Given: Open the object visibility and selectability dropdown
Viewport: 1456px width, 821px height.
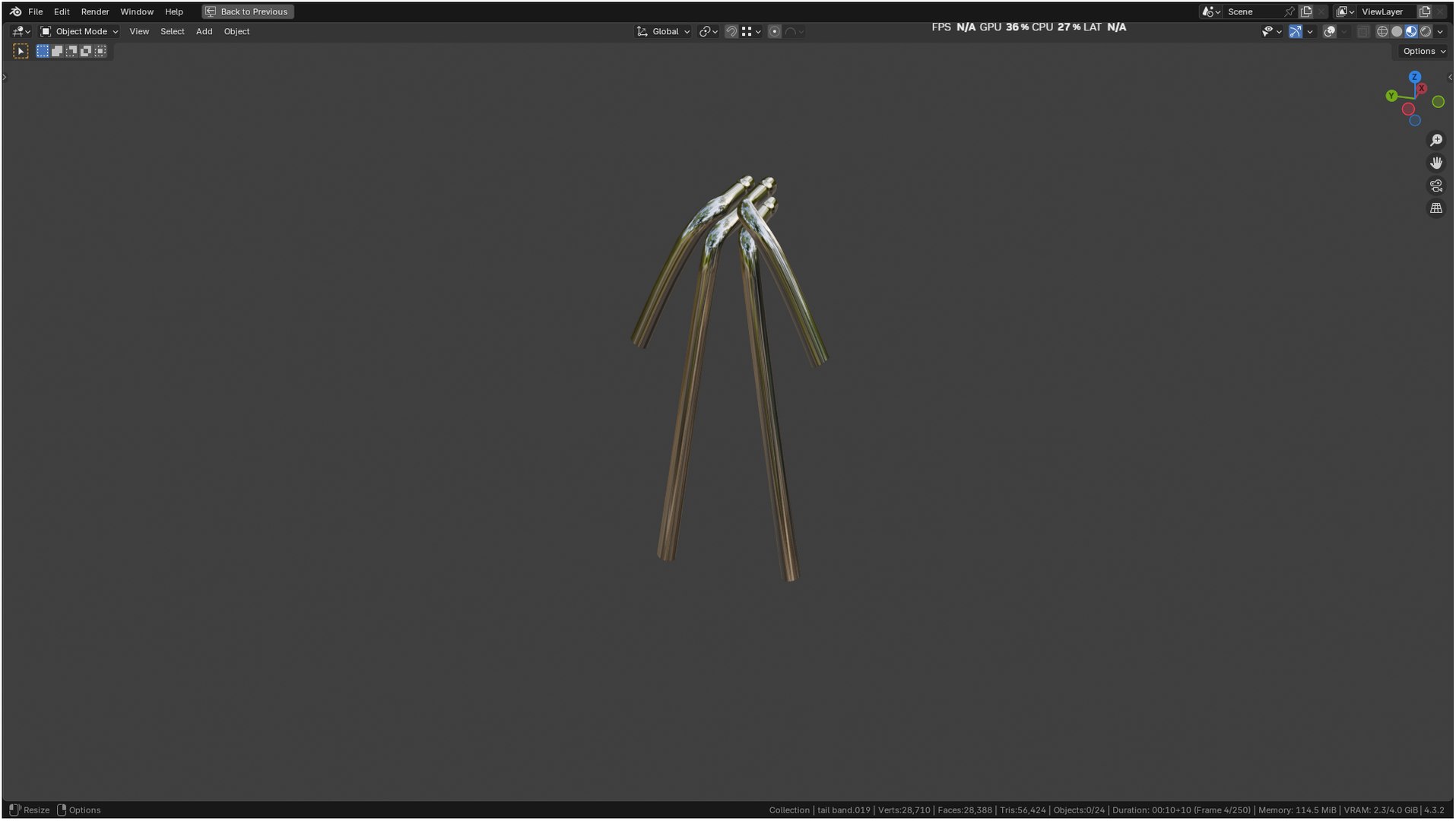Looking at the screenshot, I should [x=1271, y=31].
